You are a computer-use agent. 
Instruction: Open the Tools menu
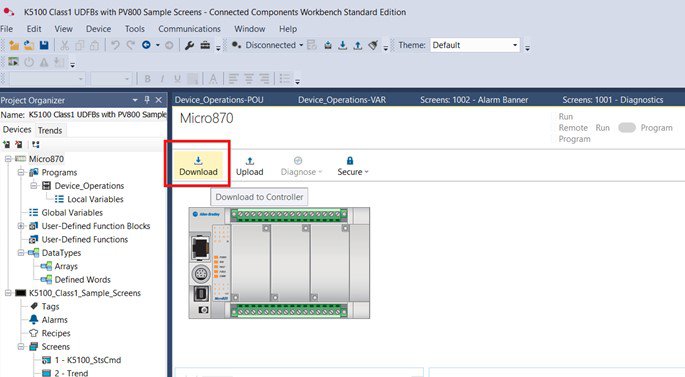(135, 29)
